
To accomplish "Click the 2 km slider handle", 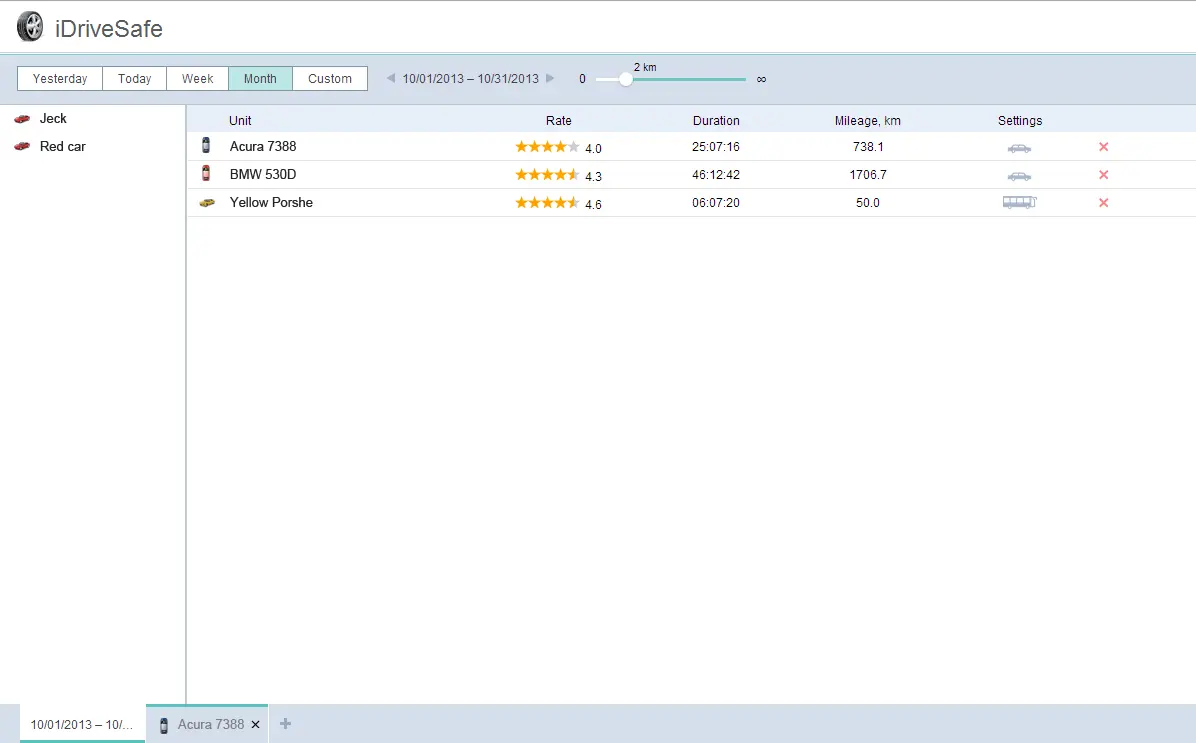I will coord(625,79).
